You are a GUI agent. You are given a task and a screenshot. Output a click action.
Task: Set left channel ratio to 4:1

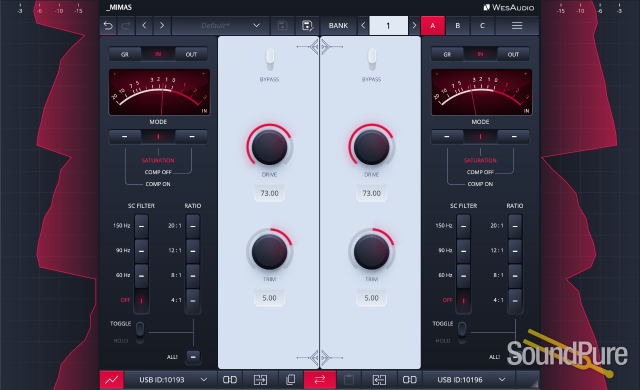(193, 301)
